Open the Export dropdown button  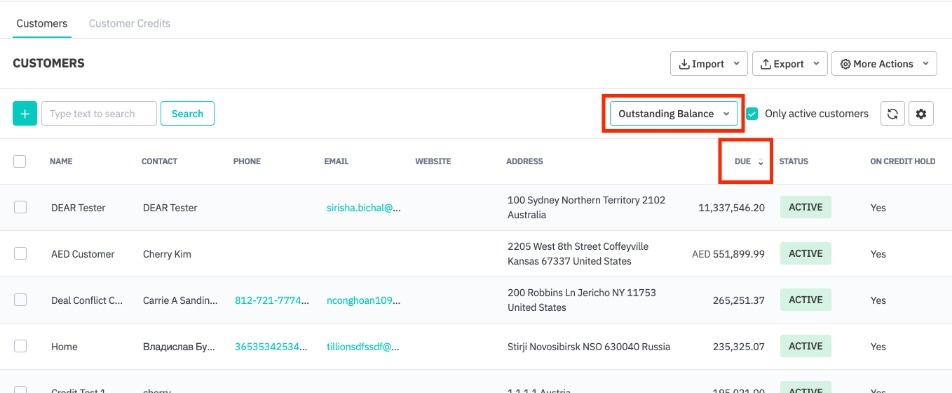point(789,64)
